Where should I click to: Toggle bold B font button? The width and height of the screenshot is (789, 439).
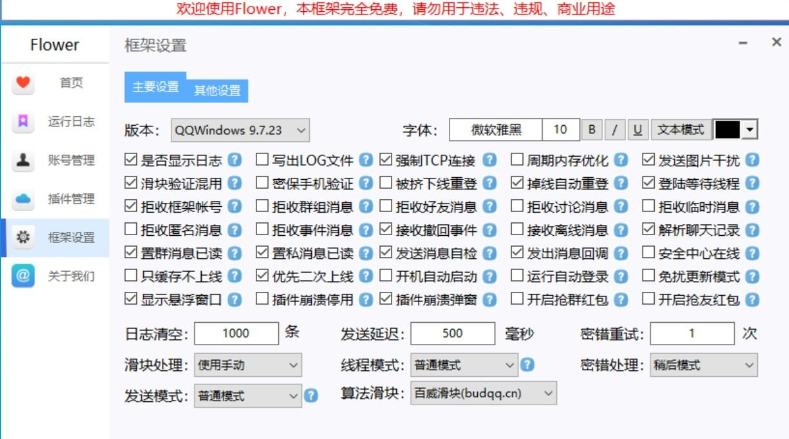tap(592, 130)
